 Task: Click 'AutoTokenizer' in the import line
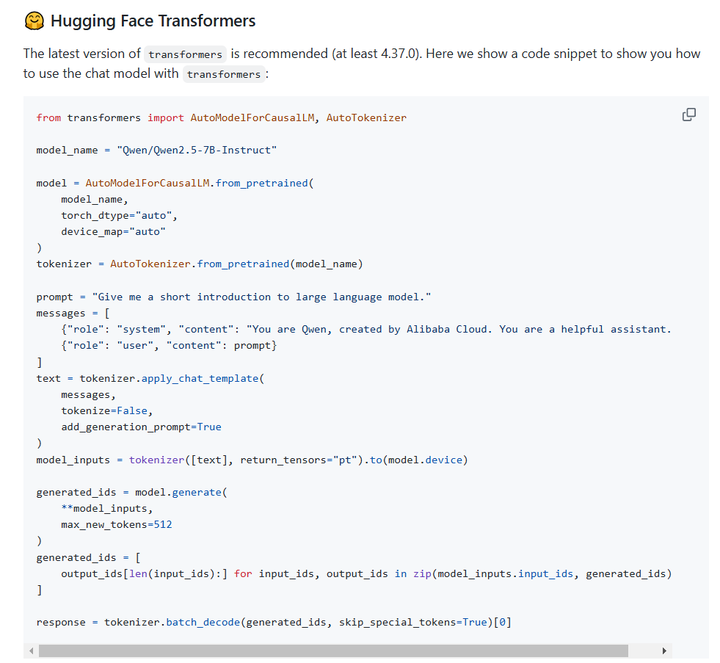point(366,118)
